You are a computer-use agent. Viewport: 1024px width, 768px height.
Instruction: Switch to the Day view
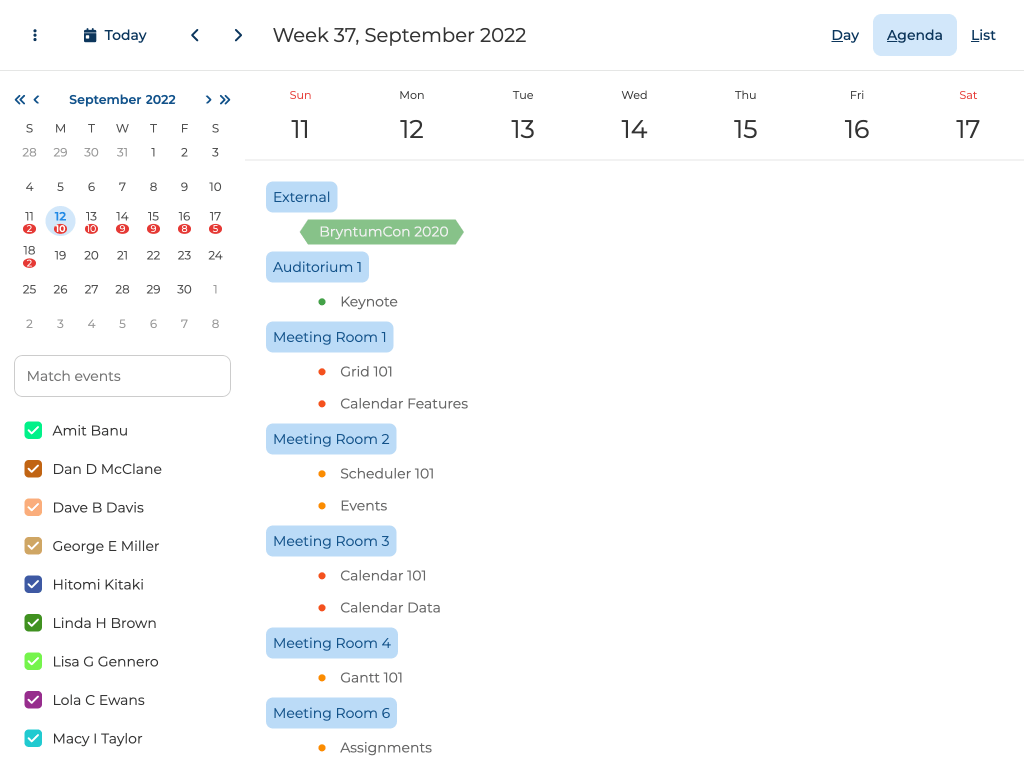[x=845, y=35]
